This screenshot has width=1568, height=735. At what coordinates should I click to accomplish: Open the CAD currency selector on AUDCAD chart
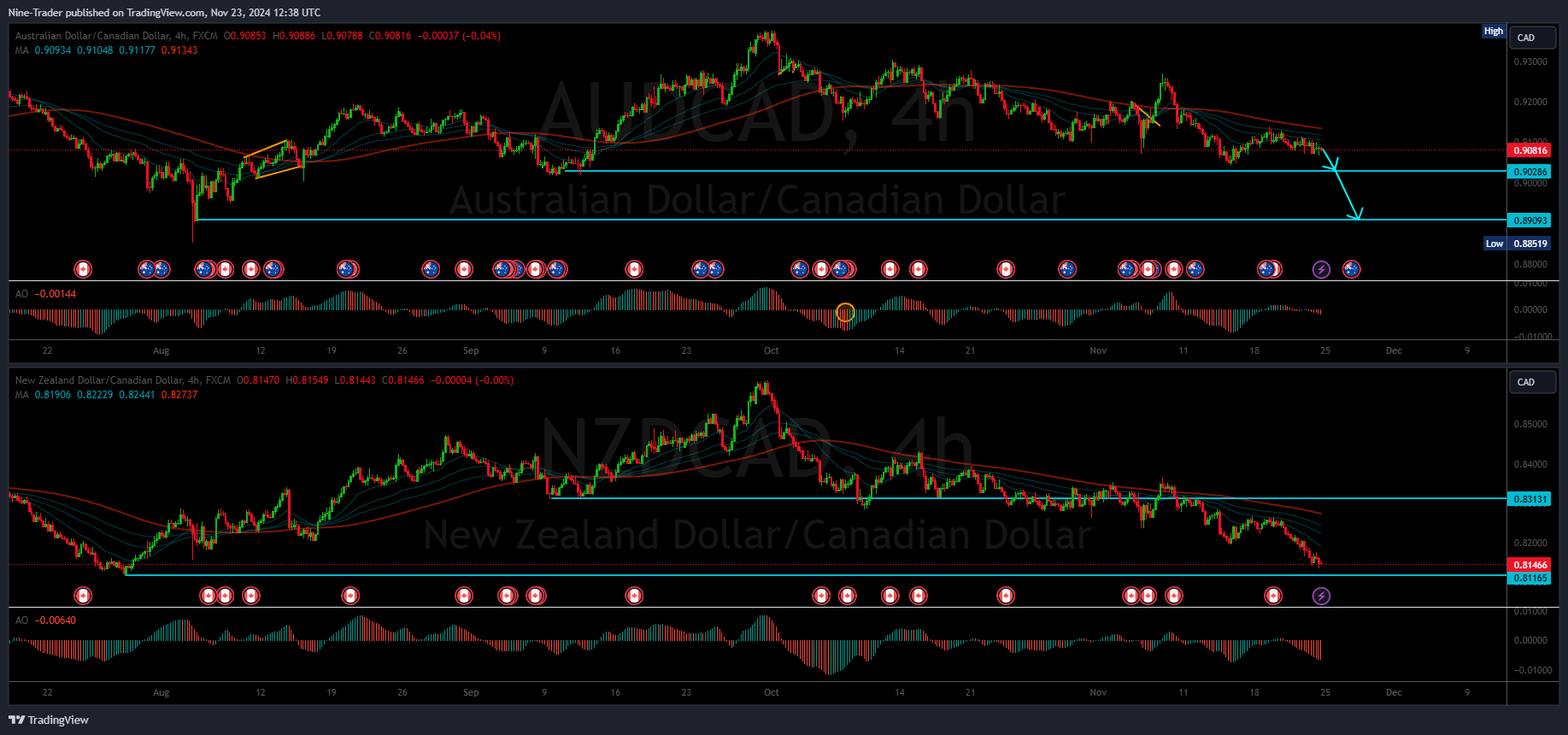tap(1533, 38)
